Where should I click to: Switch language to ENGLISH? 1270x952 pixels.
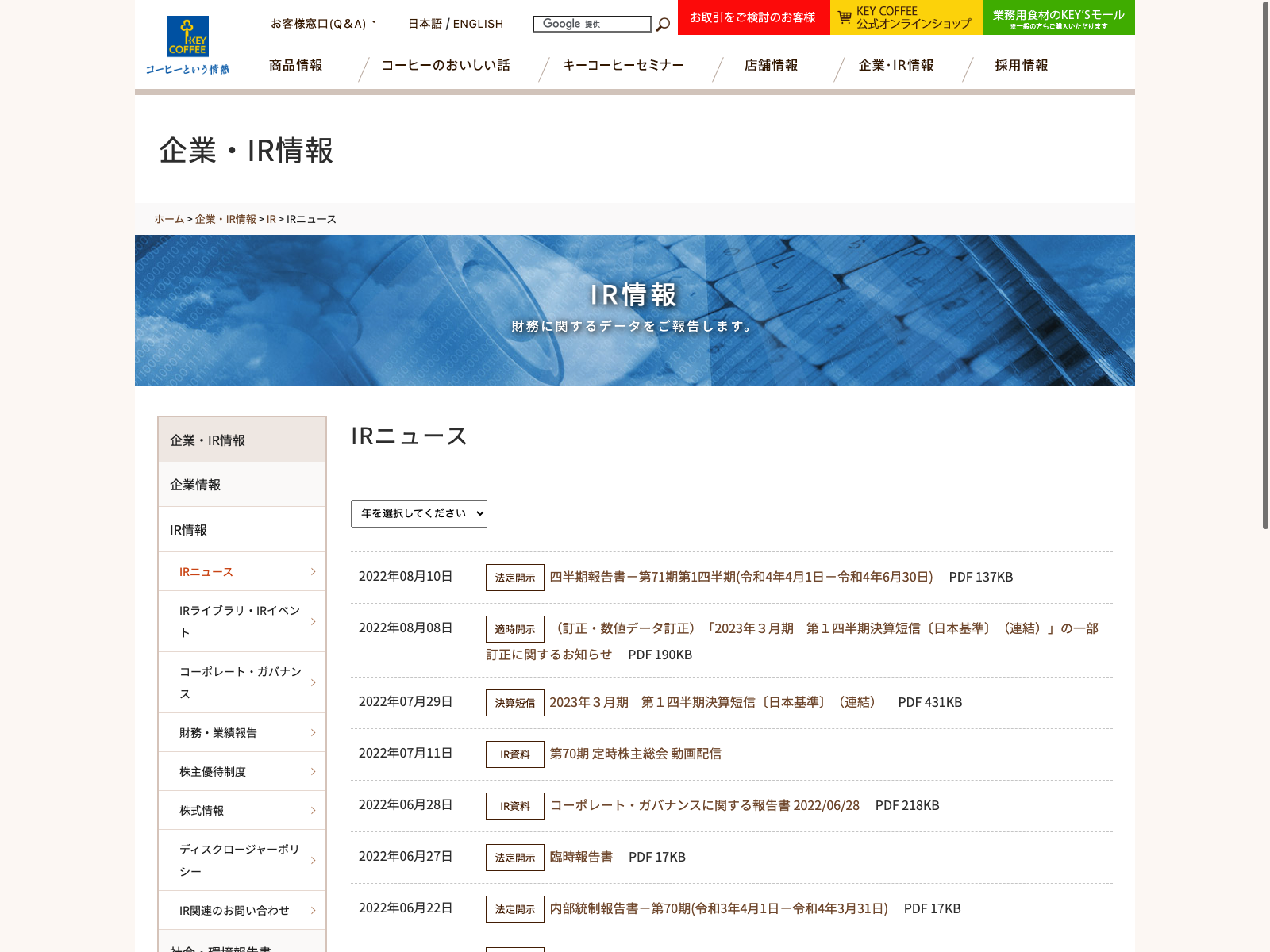point(478,24)
